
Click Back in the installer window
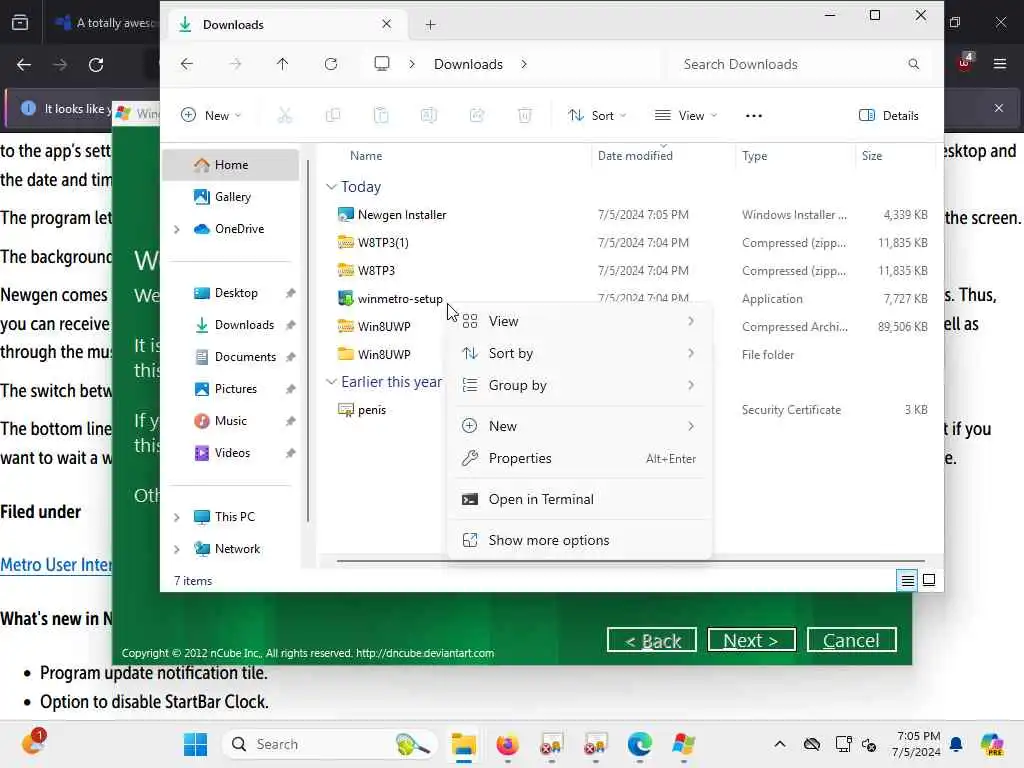click(x=652, y=640)
